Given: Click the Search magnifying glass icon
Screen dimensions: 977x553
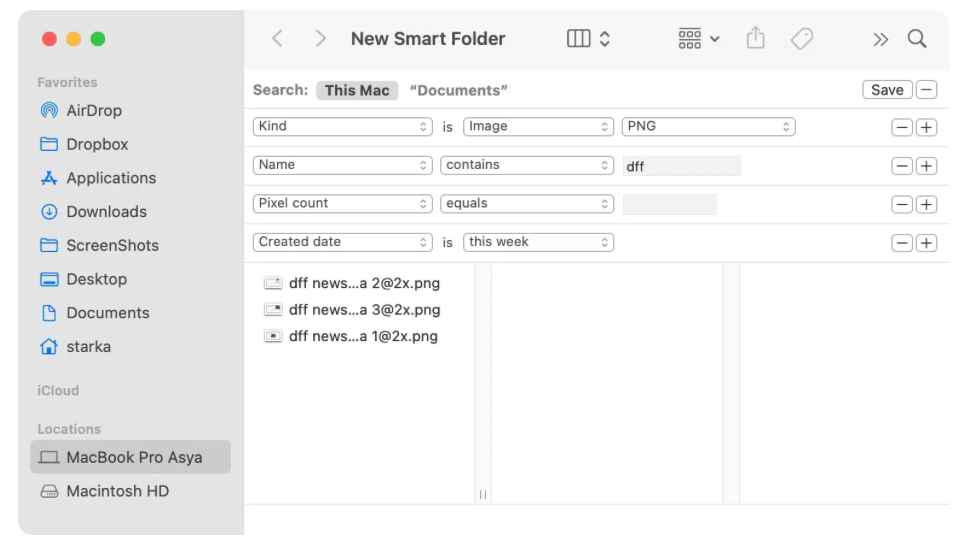Looking at the screenshot, I should [916, 39].
